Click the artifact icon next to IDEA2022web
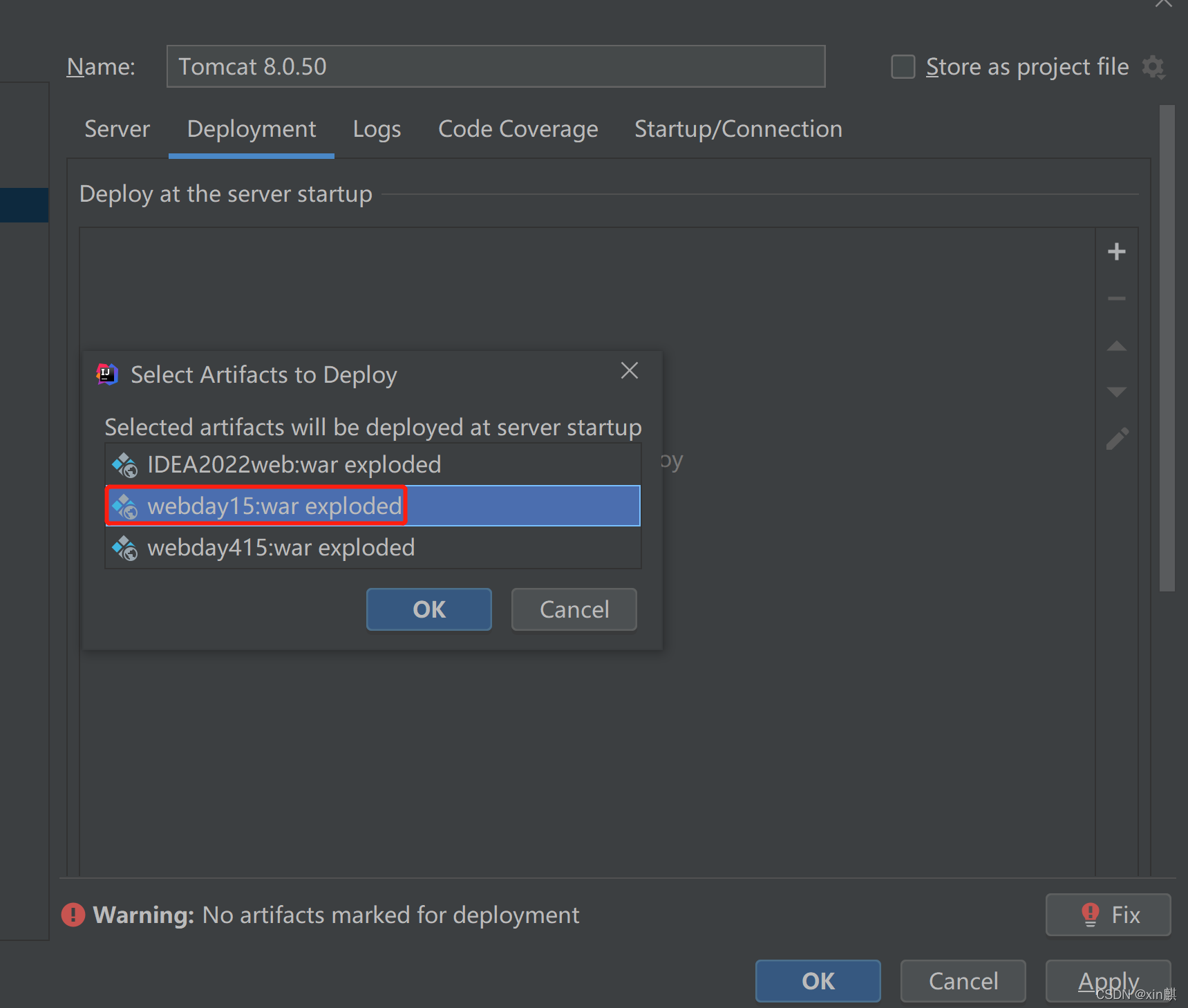Viewport: 1188px width, 1008px height. 125,465
